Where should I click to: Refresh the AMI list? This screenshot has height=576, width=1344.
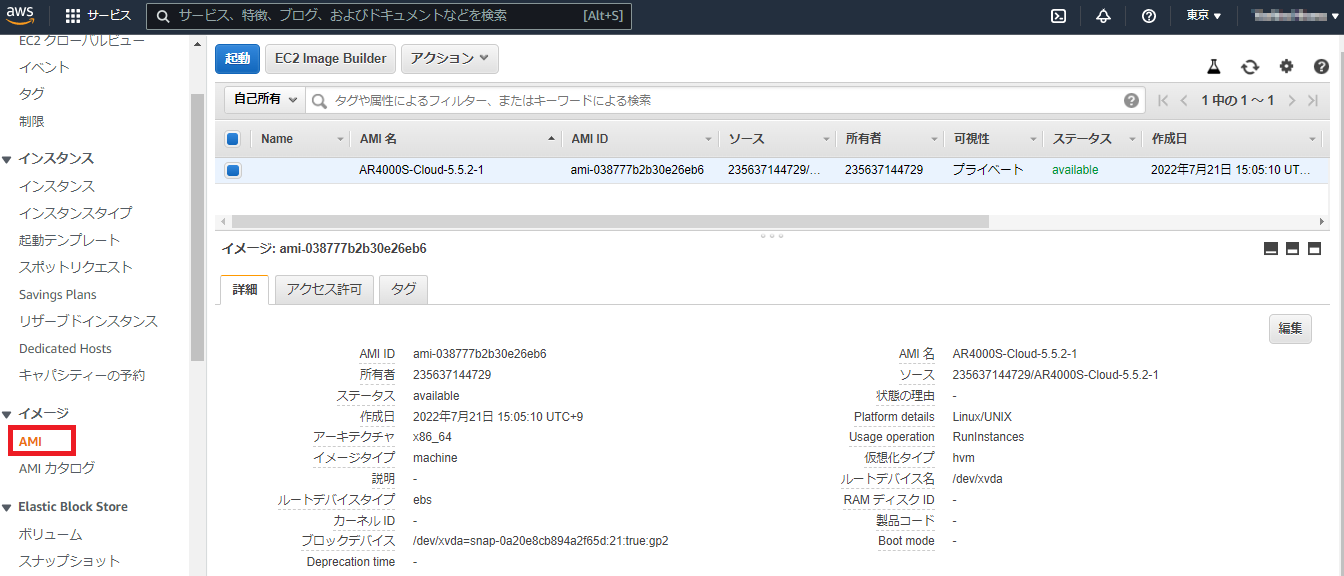pos(1250,67)
